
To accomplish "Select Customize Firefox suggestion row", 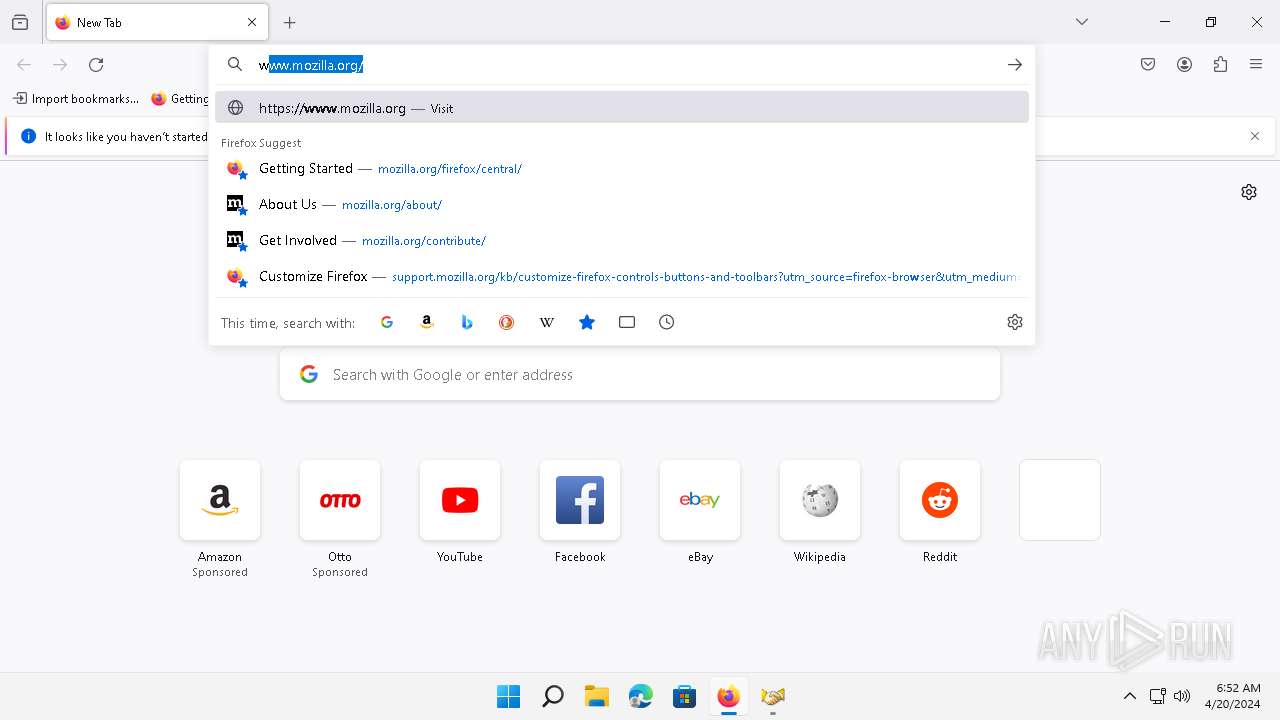I will pos(622,277).
